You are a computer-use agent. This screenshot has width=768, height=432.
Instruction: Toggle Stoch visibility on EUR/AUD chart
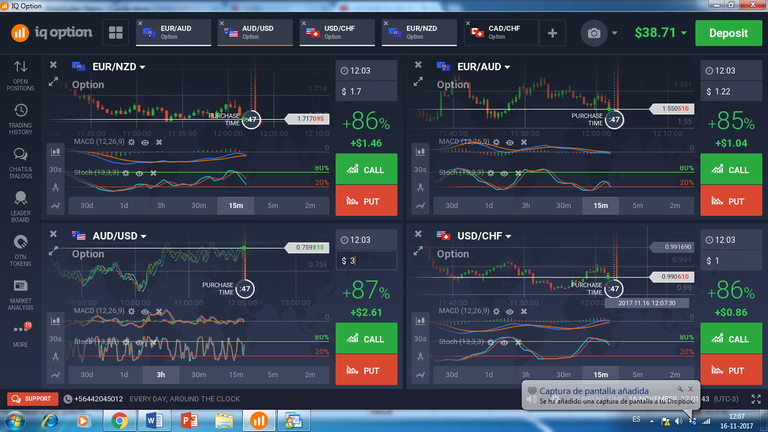coord(504,173)
